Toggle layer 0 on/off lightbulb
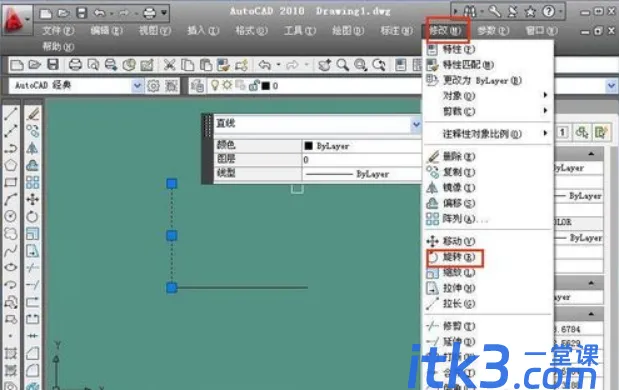This screenshot has width=619, height=390. [215, 85]
